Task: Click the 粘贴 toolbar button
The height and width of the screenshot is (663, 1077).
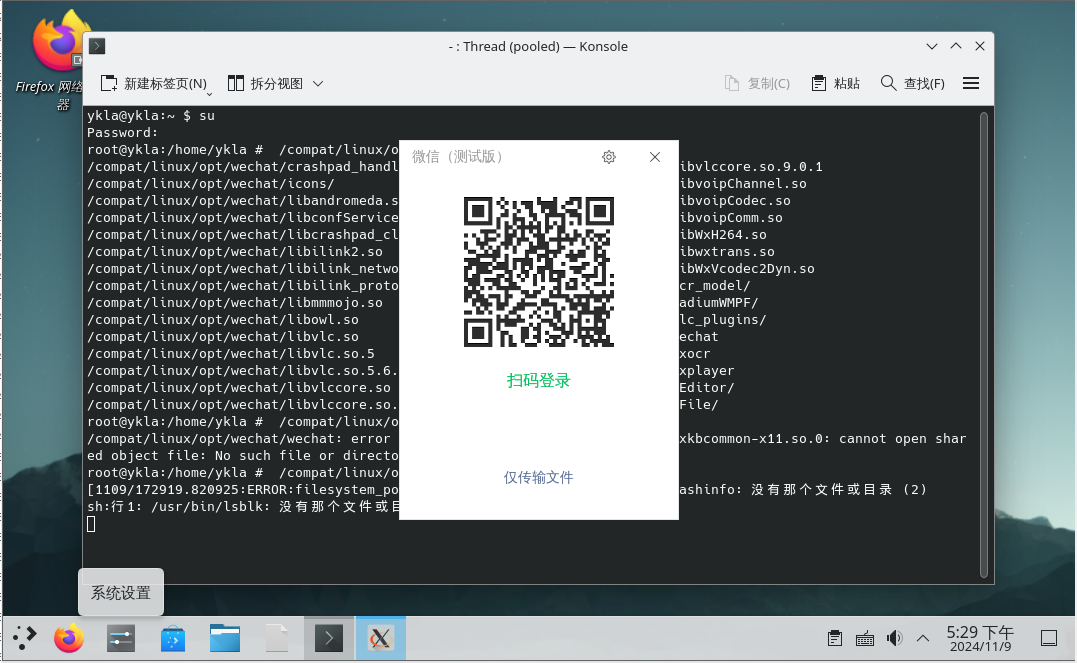Action: coord(835,84)
